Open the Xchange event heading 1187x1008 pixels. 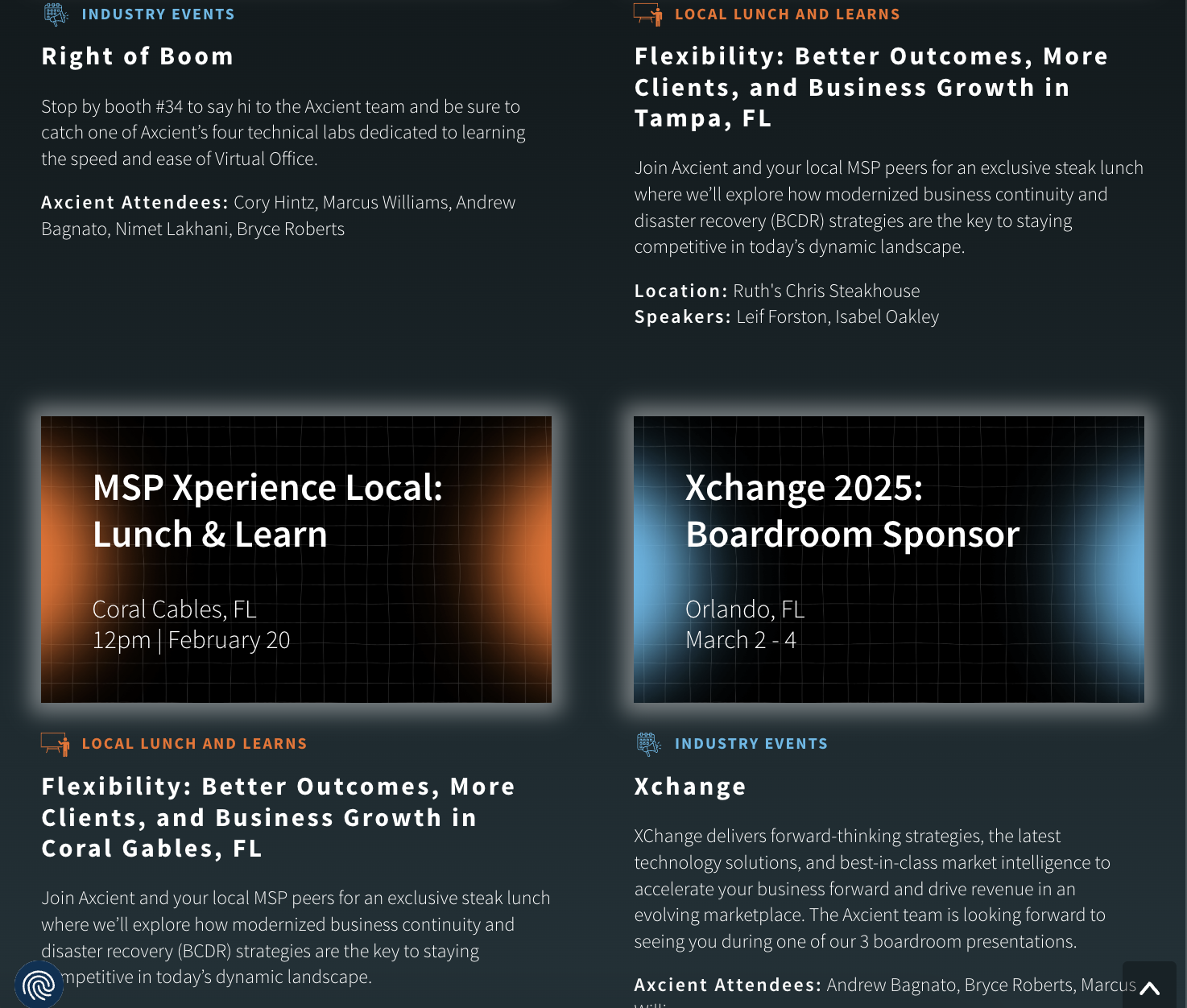(x=690, y=787)
